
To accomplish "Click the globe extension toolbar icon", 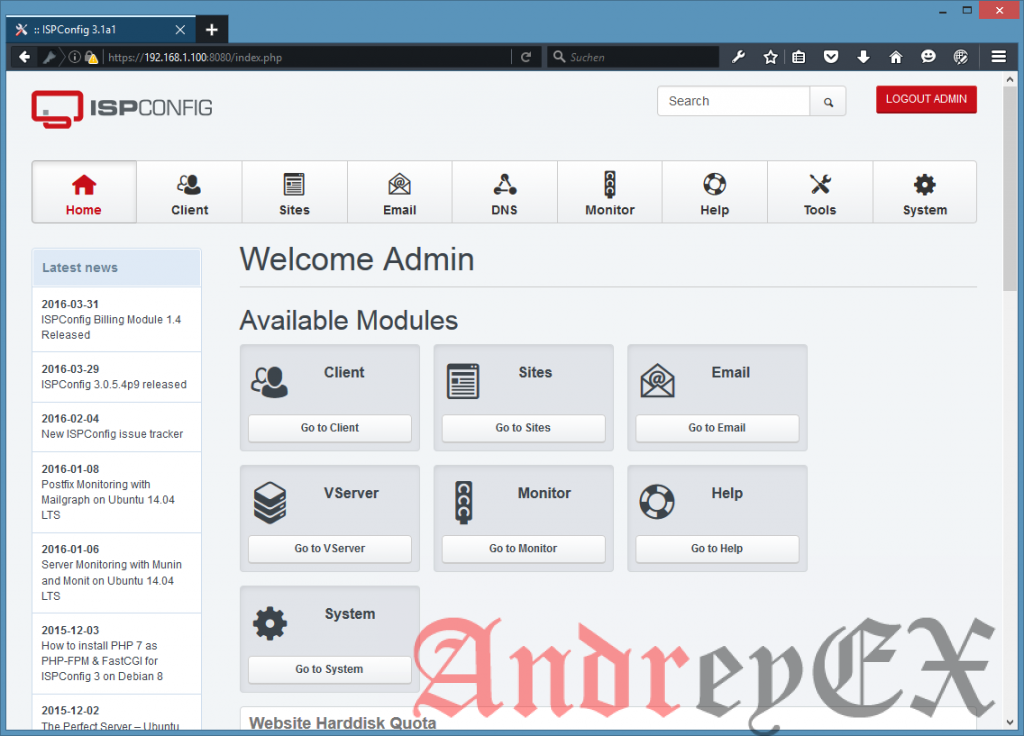I will (x=961, y=57).
